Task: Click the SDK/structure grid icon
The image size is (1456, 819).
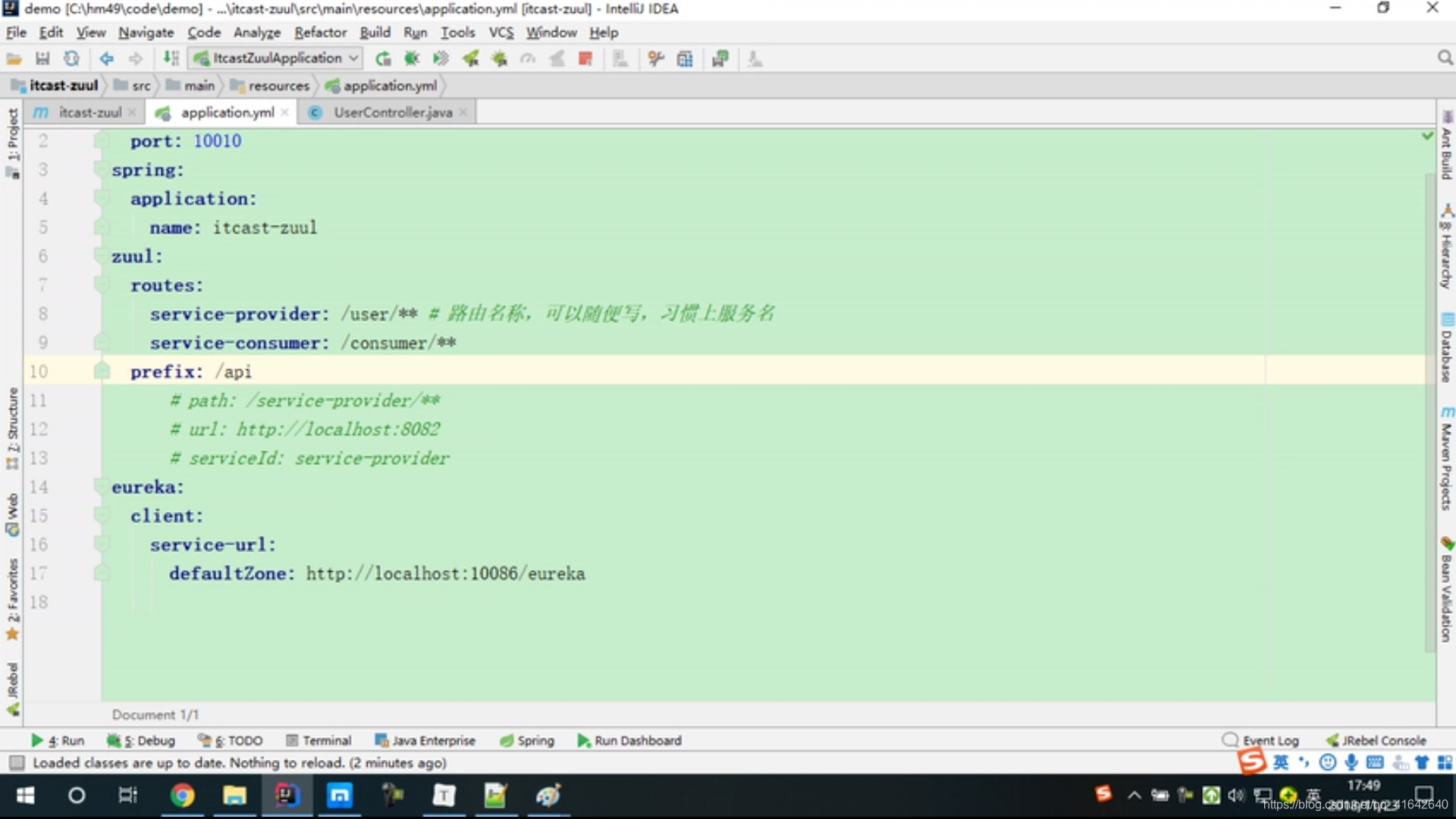Action: [685, 58]
